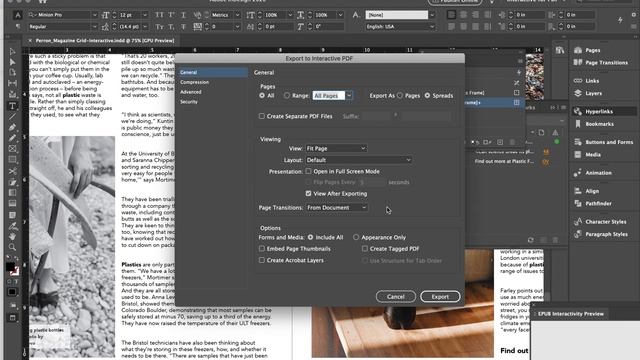Open Page Transitions From Document dropdown

(x=337, y=208)
